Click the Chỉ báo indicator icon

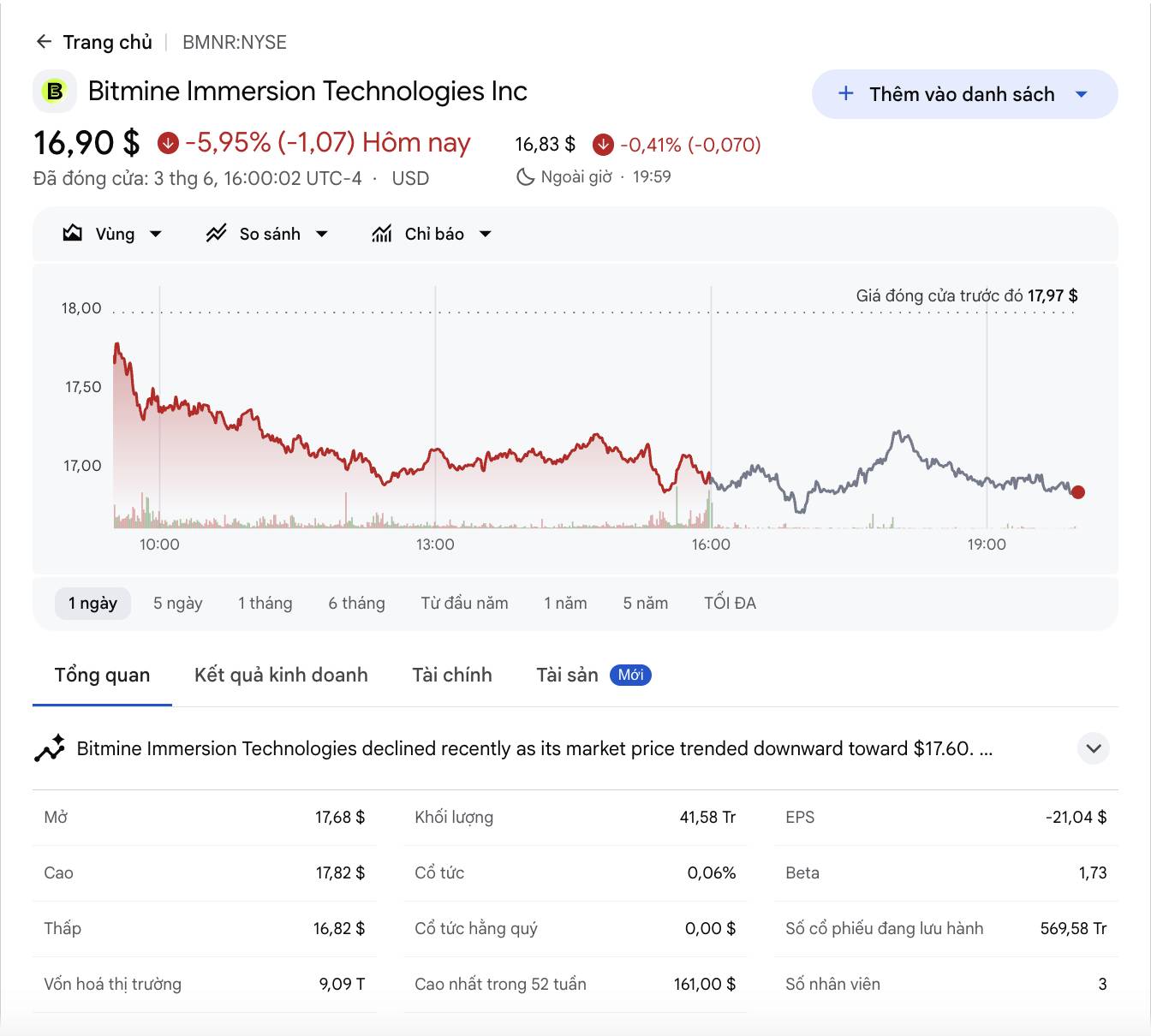coord(382,233)
